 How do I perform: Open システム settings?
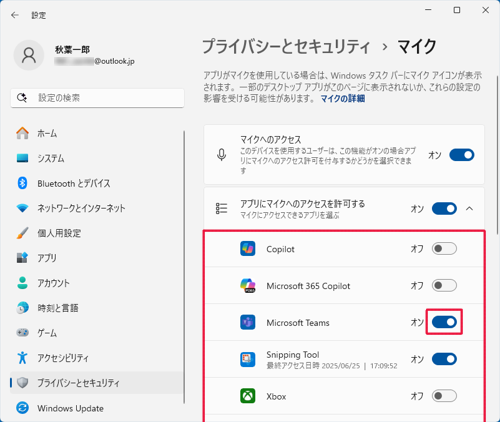click(97, 158)
